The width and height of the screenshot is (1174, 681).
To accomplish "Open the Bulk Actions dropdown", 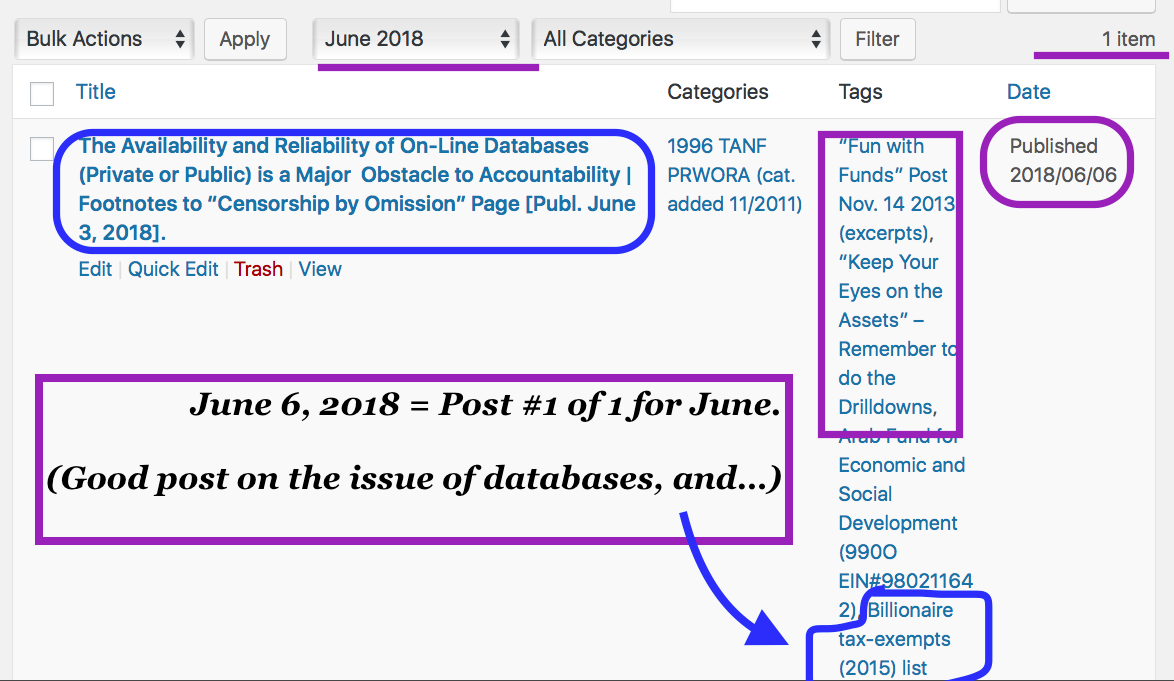I will click(x=105, y=39).
